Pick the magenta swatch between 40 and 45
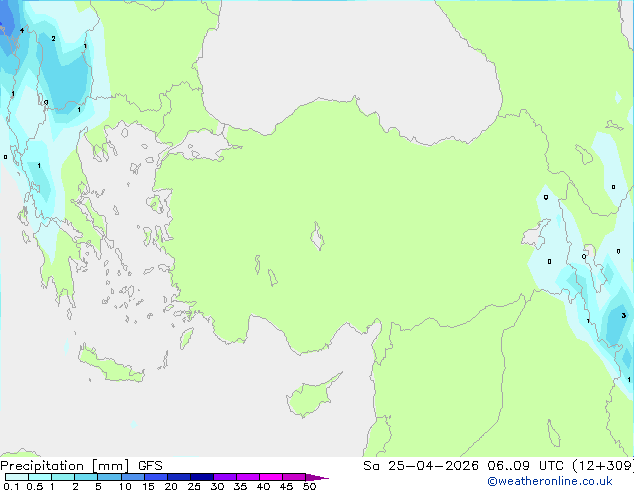 pos(271,477)
